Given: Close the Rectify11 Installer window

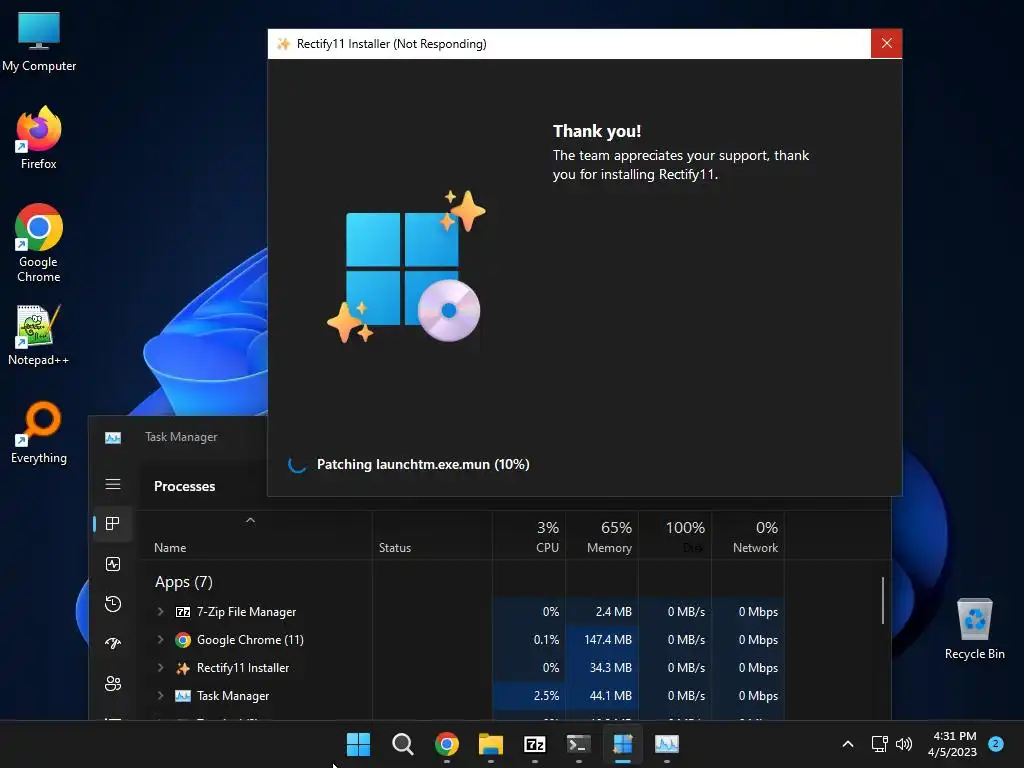Looking at the screenshot, I should pos(886,44).
